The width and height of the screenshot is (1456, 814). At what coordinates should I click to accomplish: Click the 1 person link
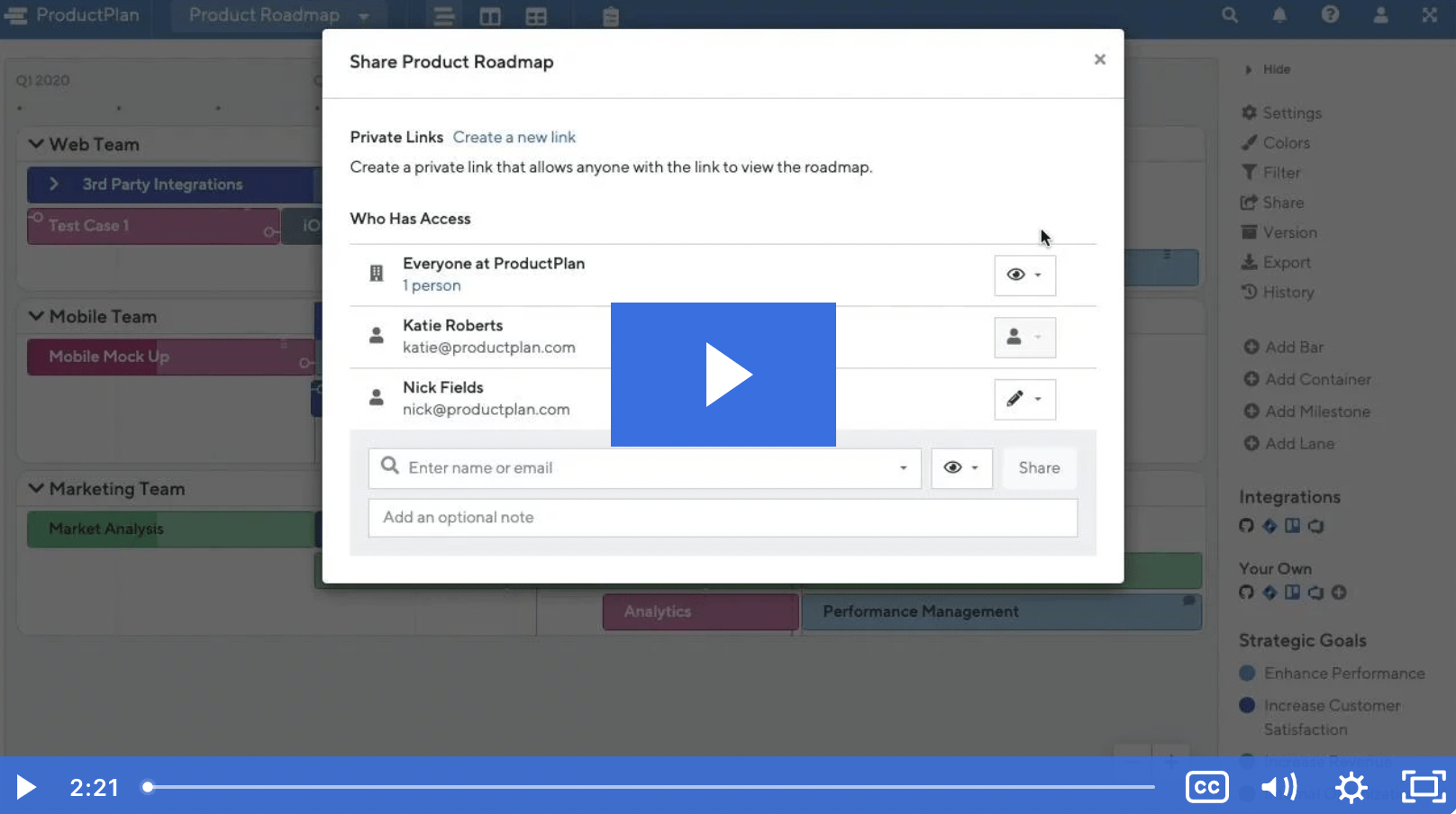click(432, 285)
